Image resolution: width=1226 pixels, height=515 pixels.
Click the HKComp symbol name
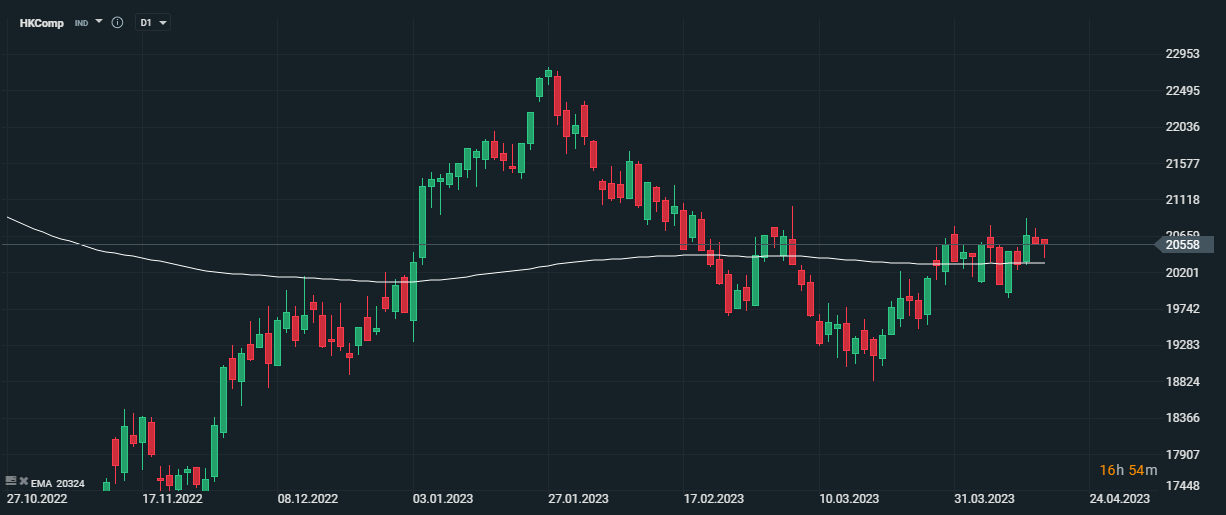[43, 22]
